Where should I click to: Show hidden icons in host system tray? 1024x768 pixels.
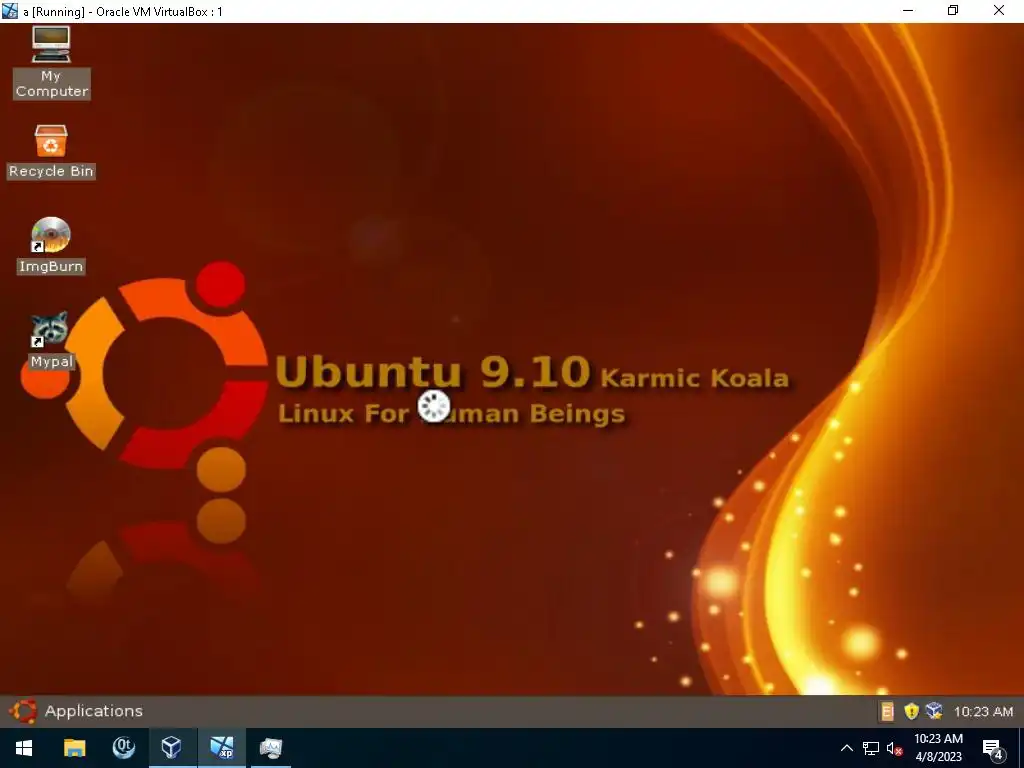(846, 748)
